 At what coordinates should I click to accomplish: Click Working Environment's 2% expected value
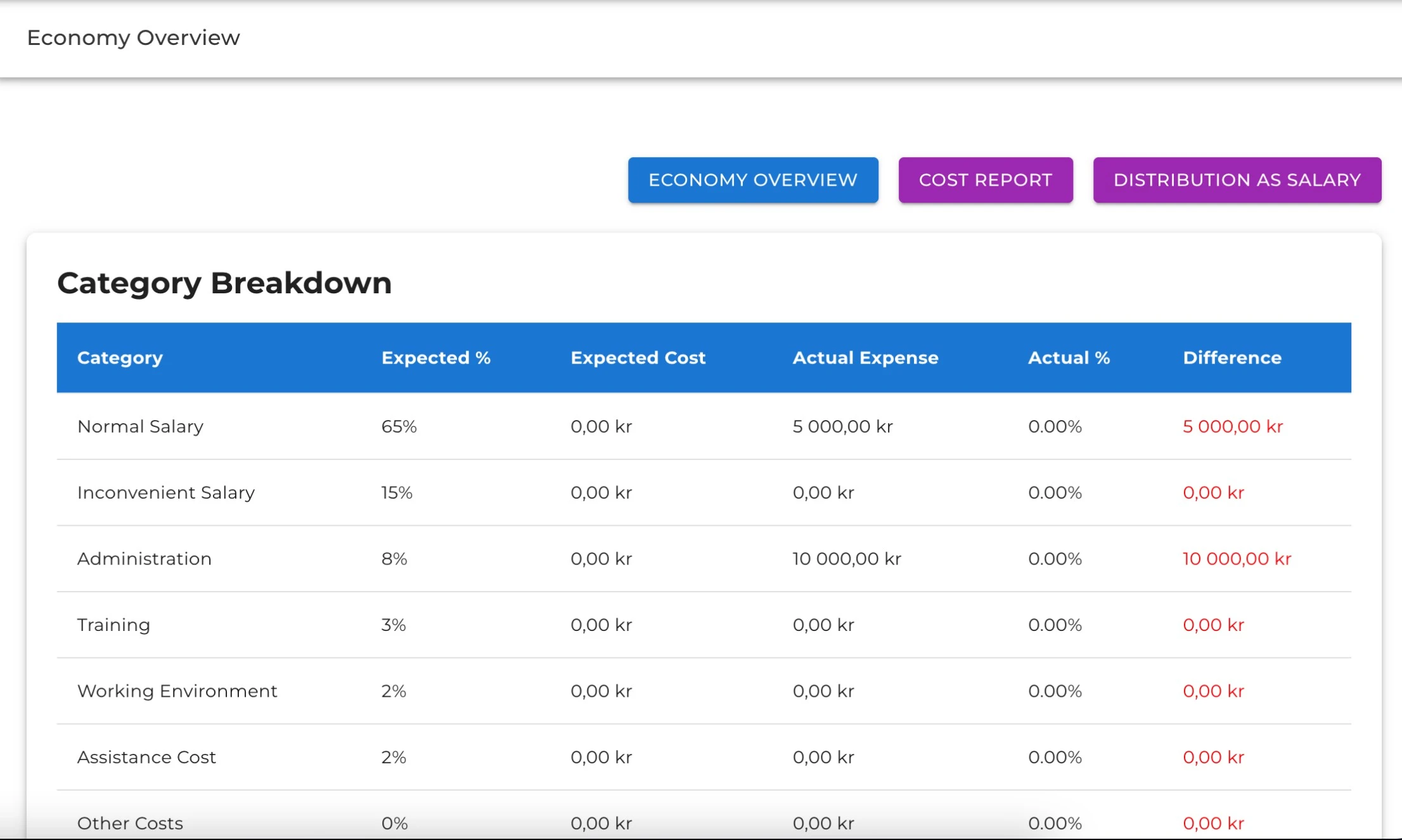(394, 690)
